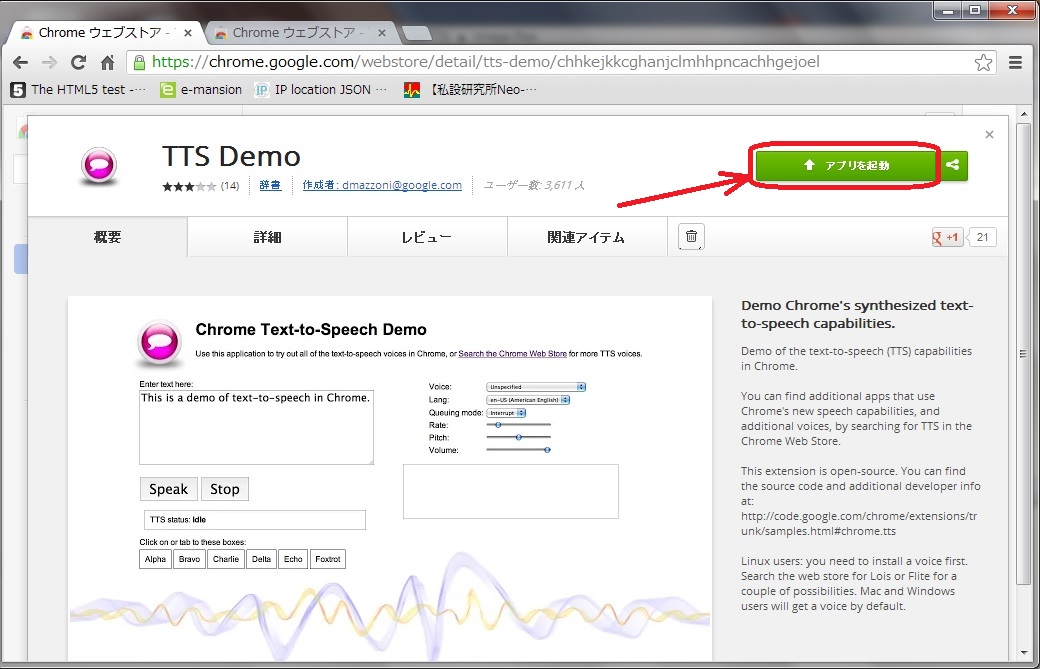
Task: Click the +1 count showing 21
Action: [982, 237]
